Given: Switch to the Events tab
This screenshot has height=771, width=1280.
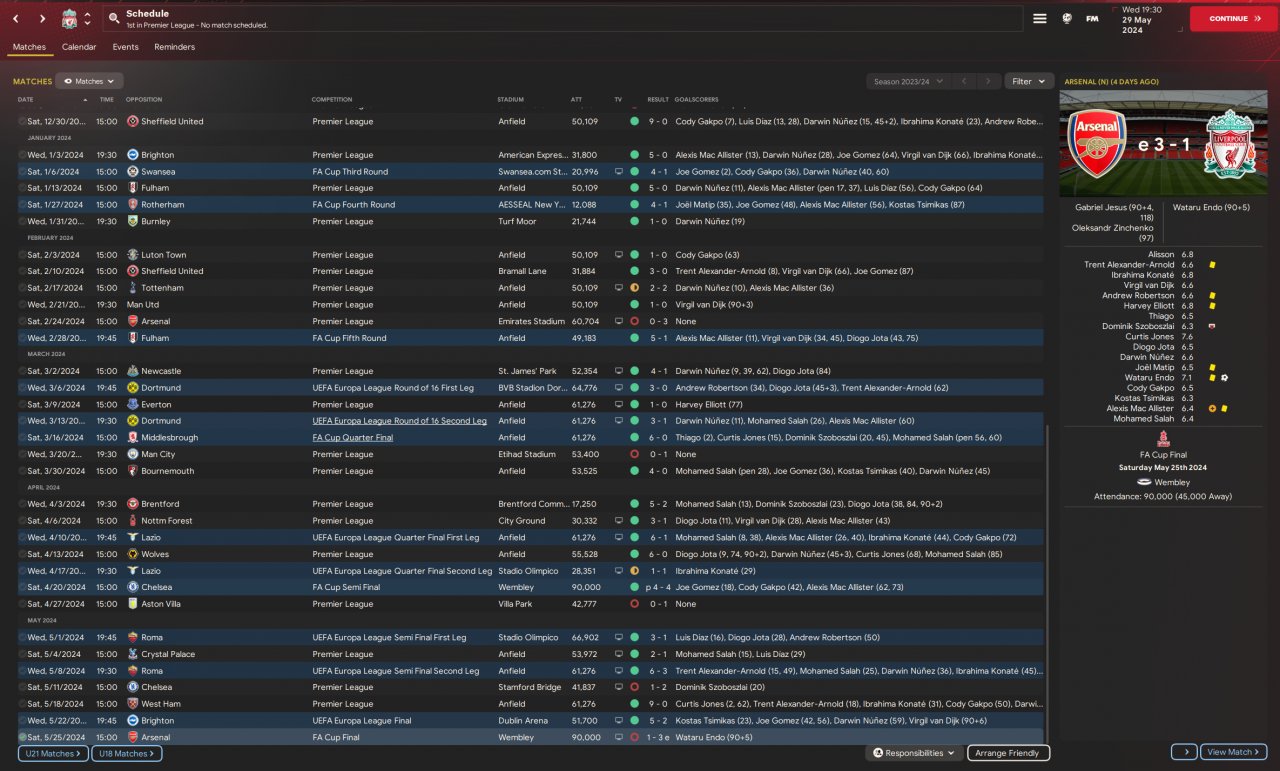Looking at the screenshot, I should tap(125, 47).
